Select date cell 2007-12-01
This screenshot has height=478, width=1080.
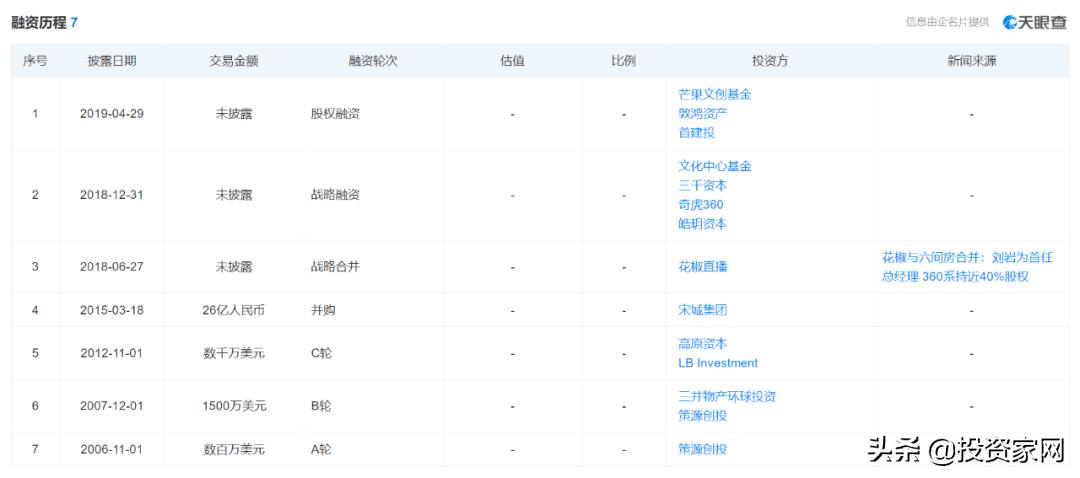[112, 406]
